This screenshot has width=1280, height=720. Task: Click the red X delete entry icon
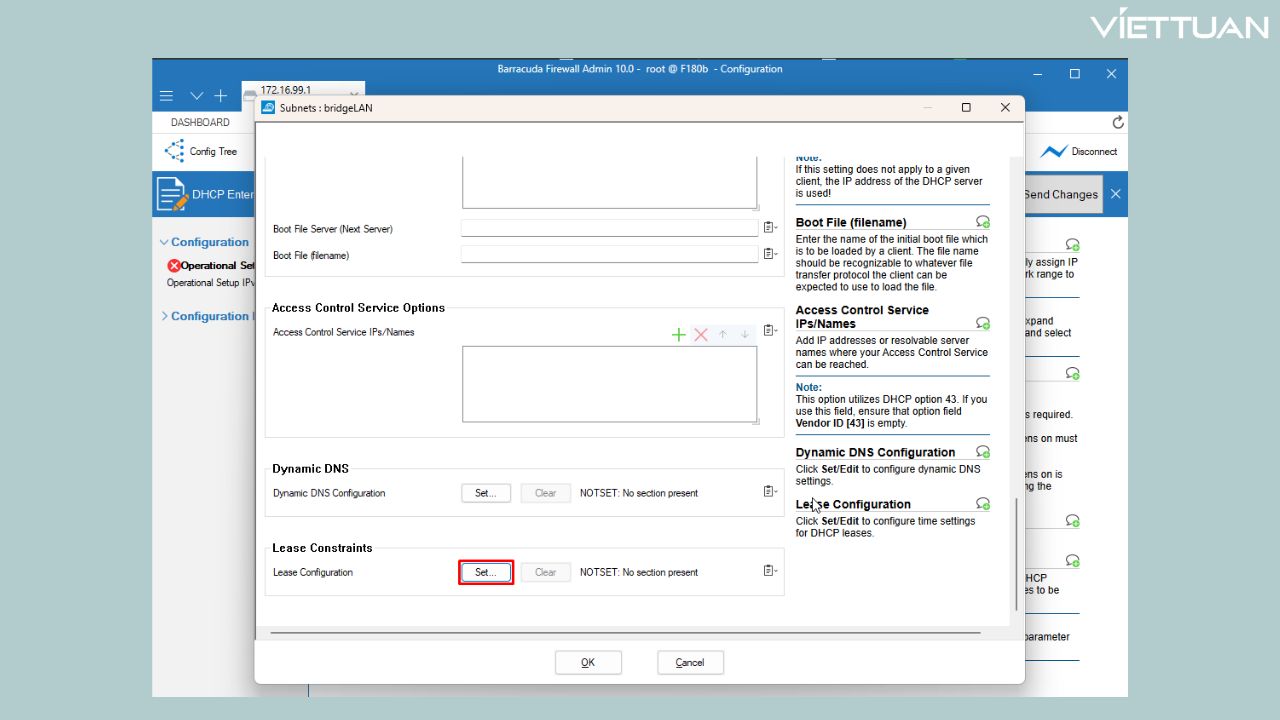[700, 334]
